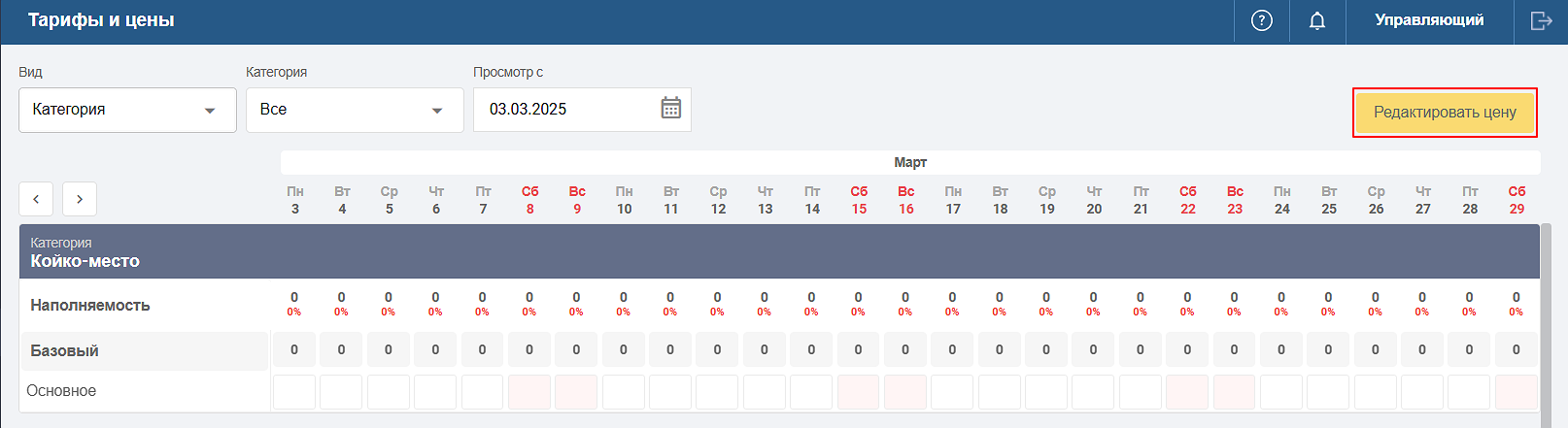Advance dates with right arrow button
This screenshot has width=1568, height=428.
coord(80,199)
